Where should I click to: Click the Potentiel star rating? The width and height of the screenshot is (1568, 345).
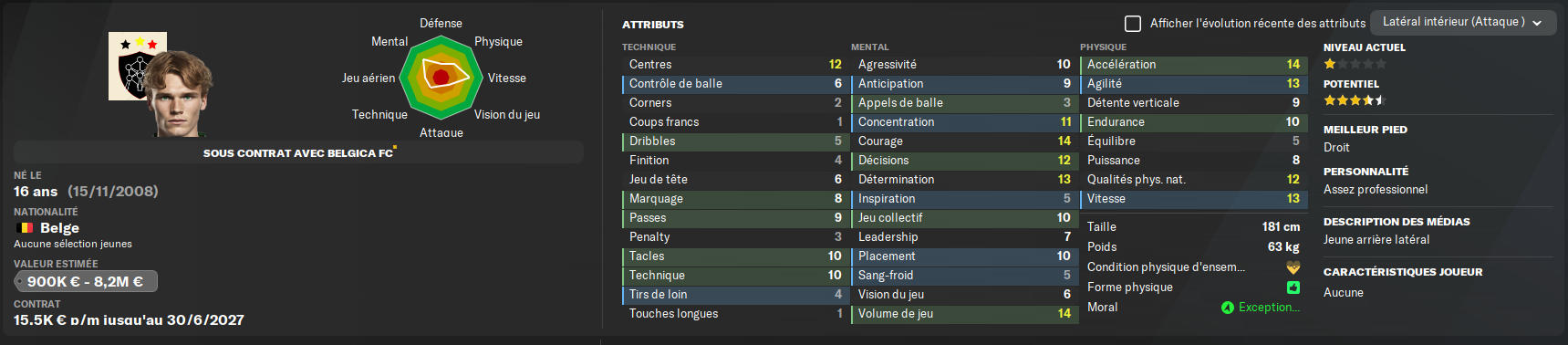[x=1355, y=100]
